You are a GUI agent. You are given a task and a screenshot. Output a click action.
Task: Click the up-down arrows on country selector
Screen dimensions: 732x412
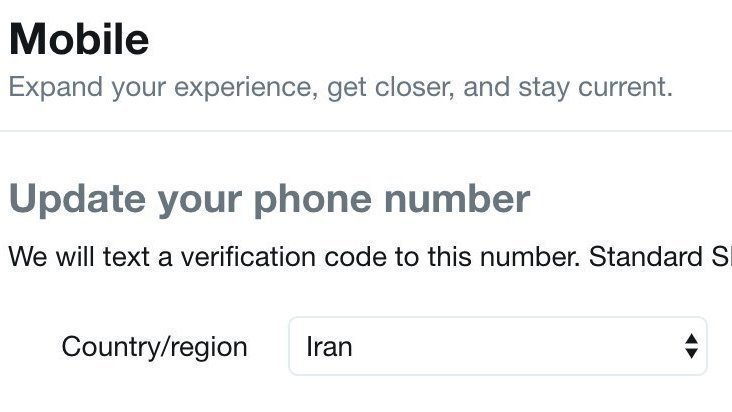tap(690, 347)
